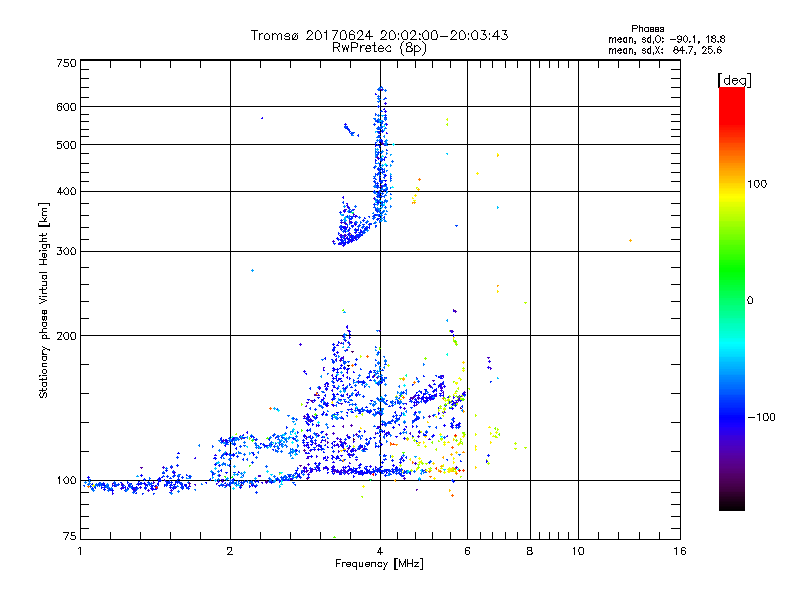
Task: Click the y-axis tick label '300'
Action: (66, 252)
